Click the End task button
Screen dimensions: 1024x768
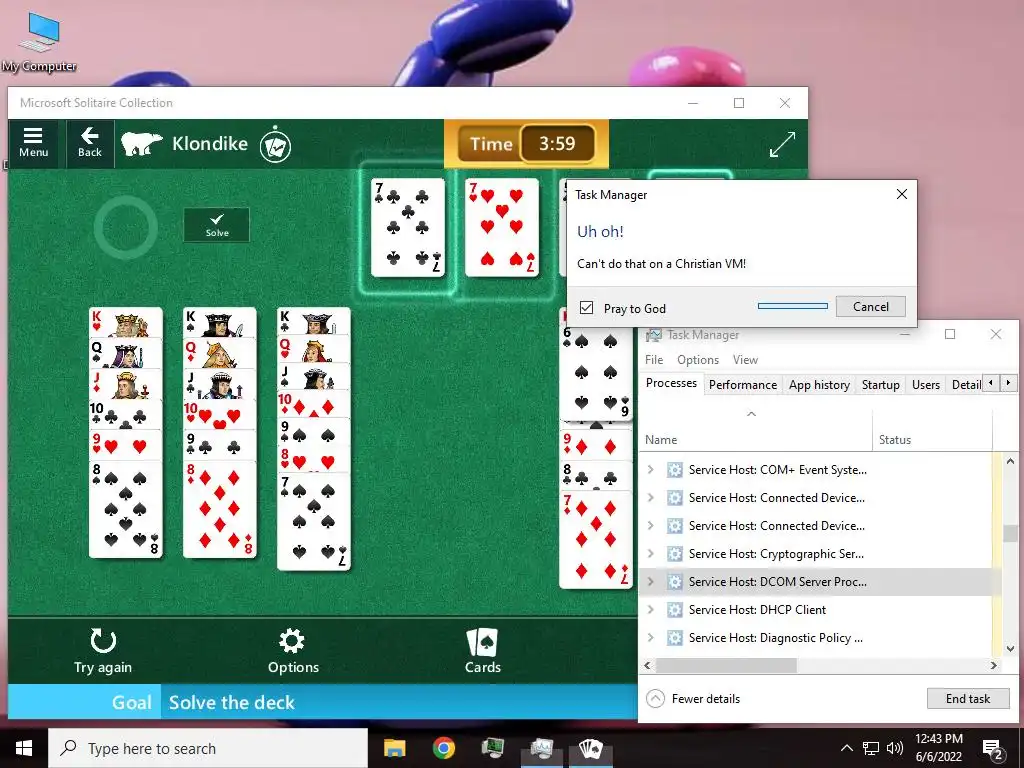pyautogui.click(x=968, y=699)
